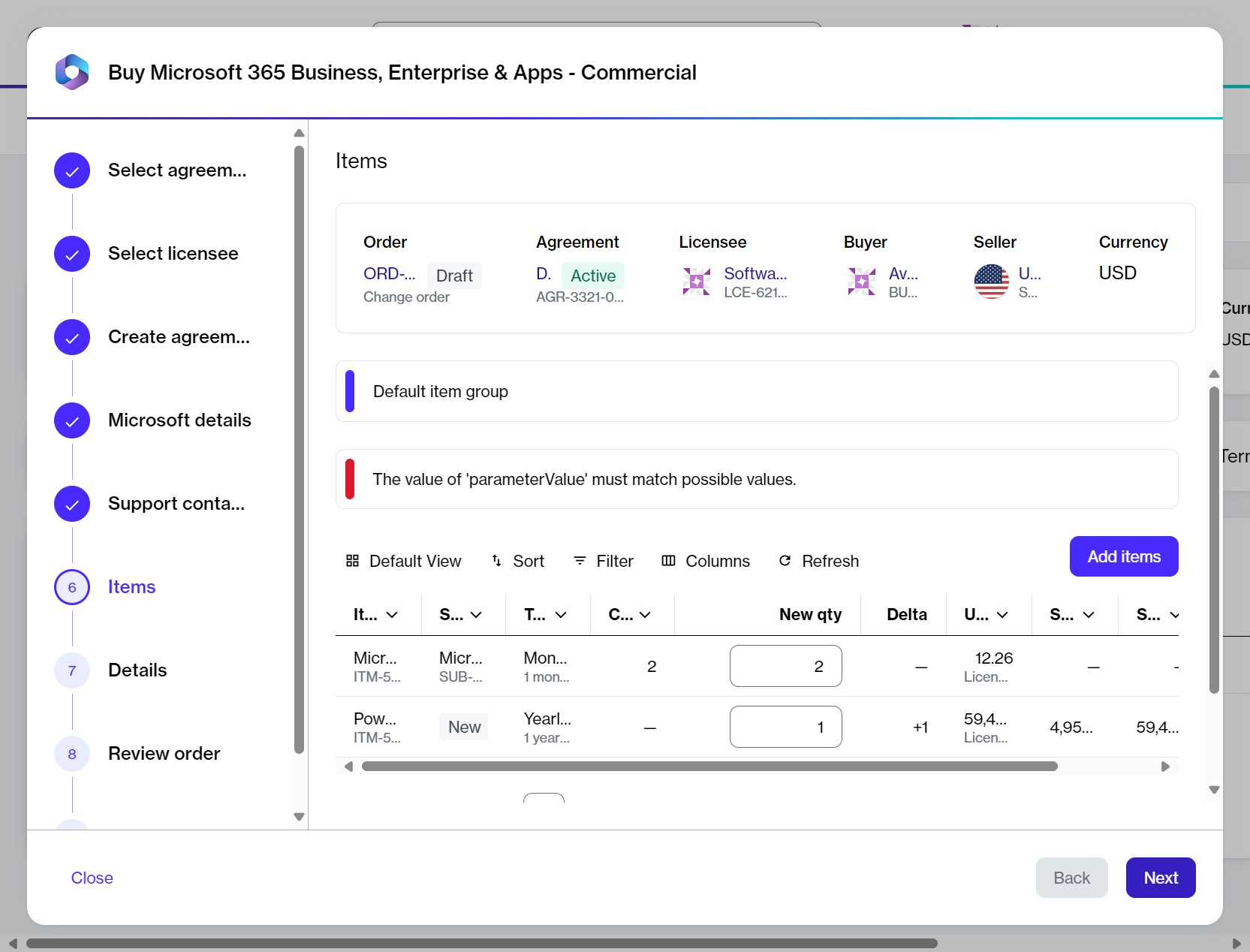The height and width of the screenshot is (952, 1250).
Task: Click the New qty field showing 2
Action: (x=785, y=666)
